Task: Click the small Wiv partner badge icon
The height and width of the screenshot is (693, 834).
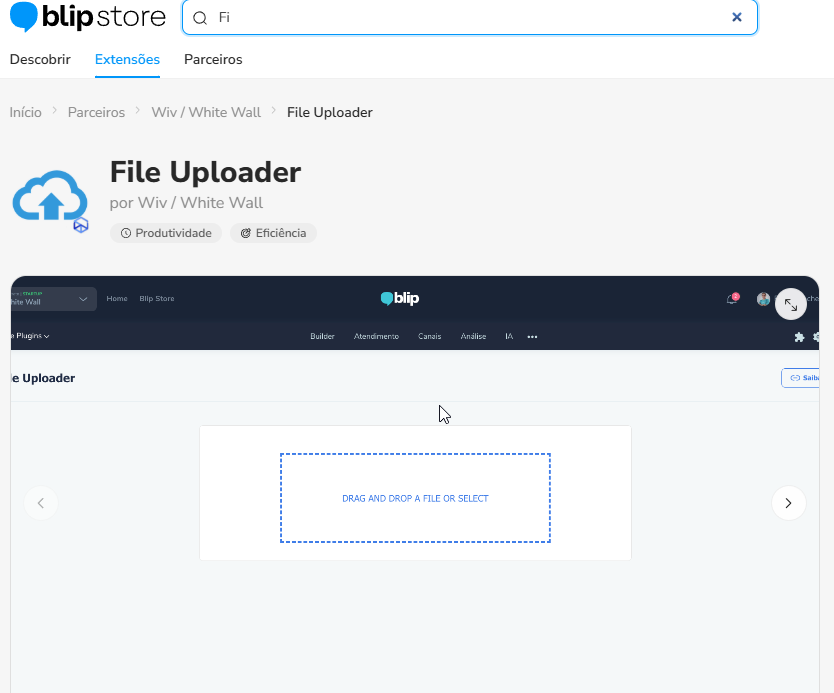Action: coord(81,226)
